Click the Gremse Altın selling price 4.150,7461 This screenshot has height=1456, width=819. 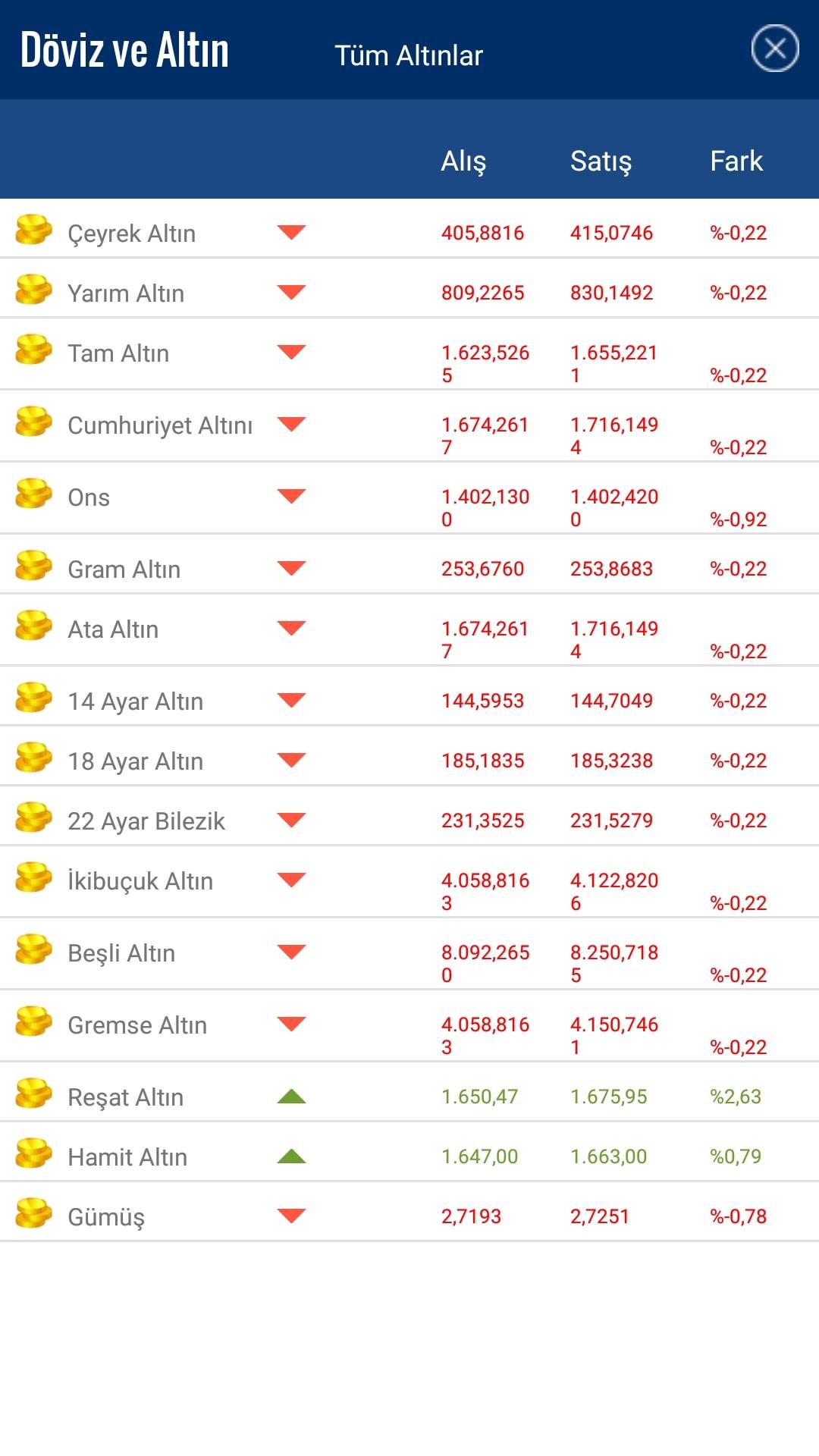point(614,1035)
